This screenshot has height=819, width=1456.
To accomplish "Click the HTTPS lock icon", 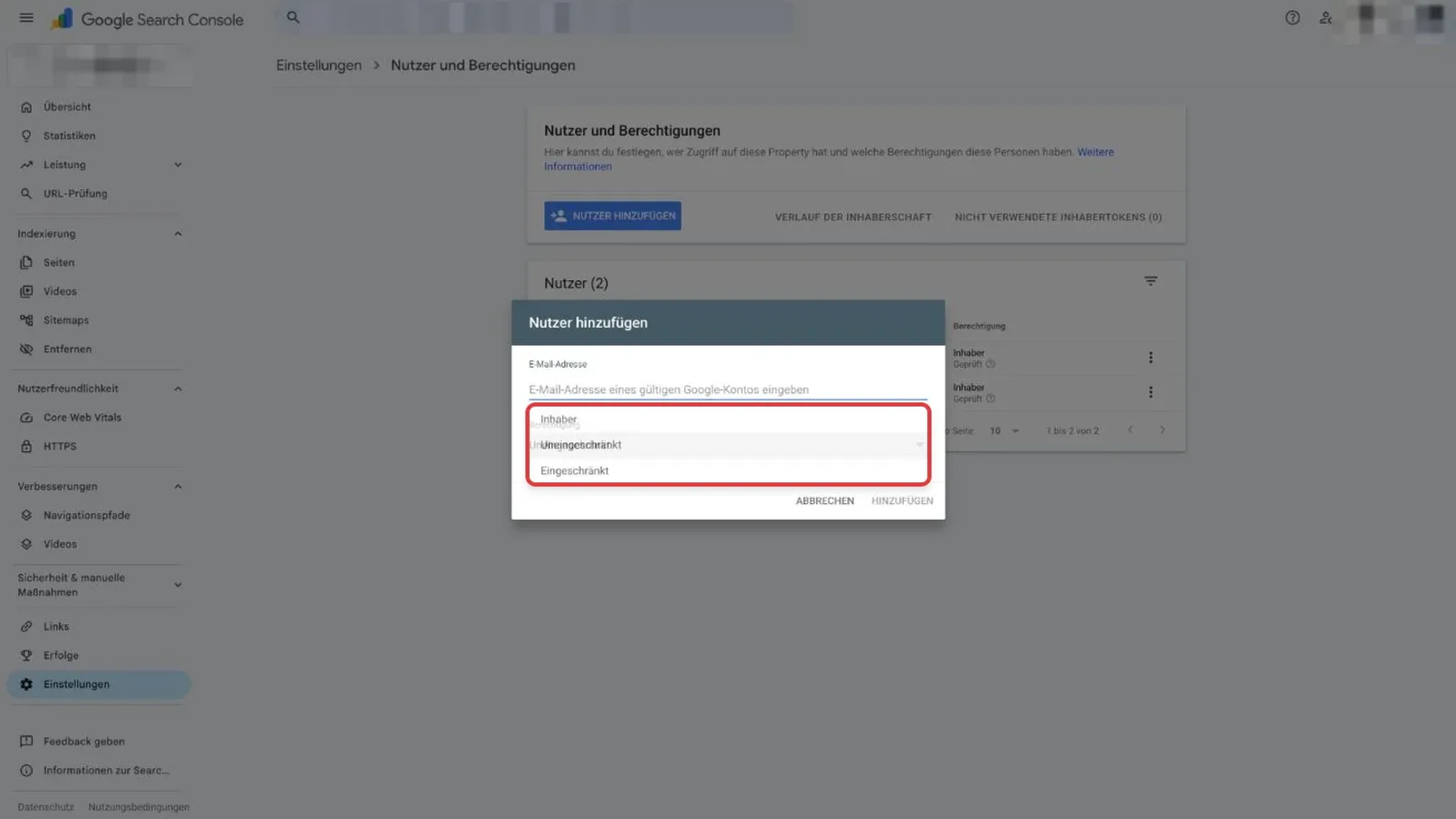I will [26, 447].
